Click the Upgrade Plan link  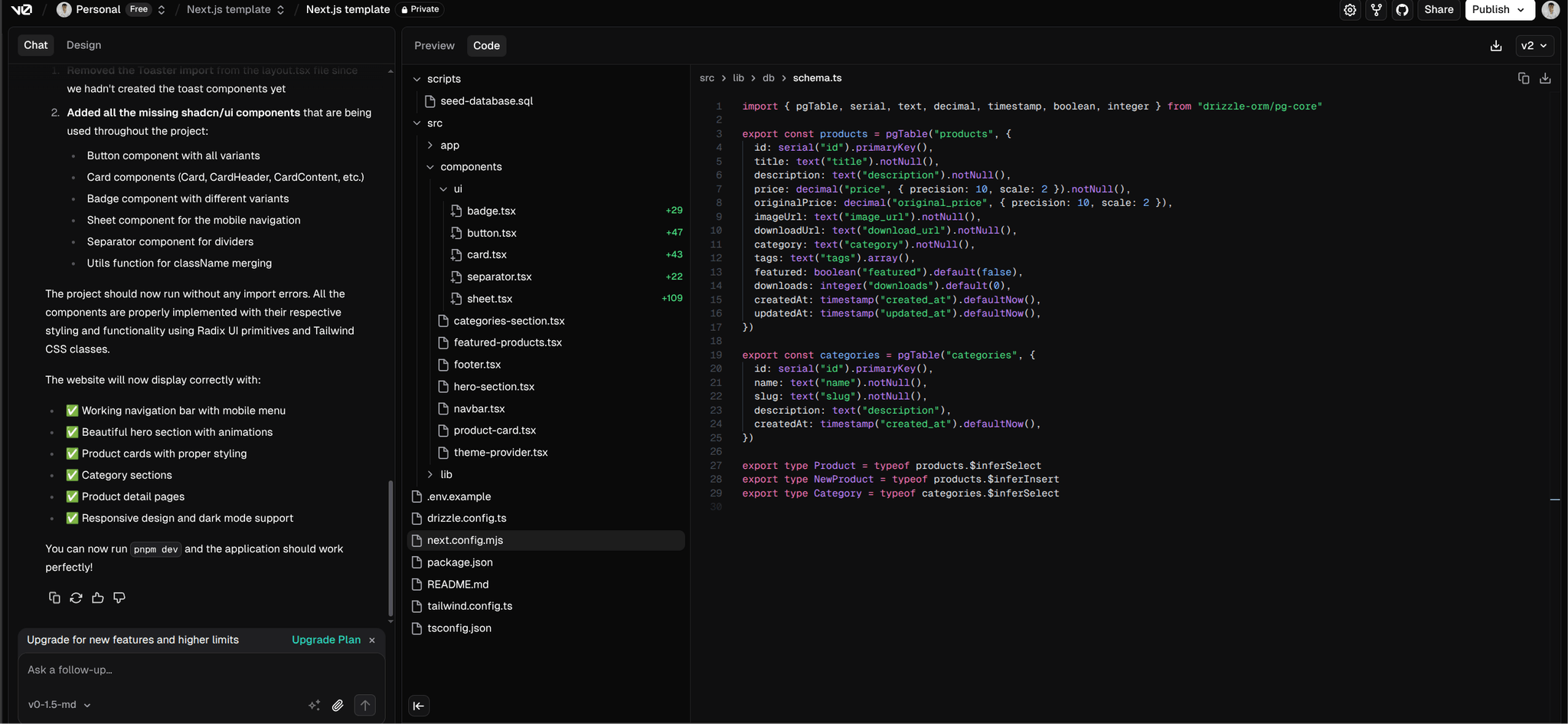325,640
